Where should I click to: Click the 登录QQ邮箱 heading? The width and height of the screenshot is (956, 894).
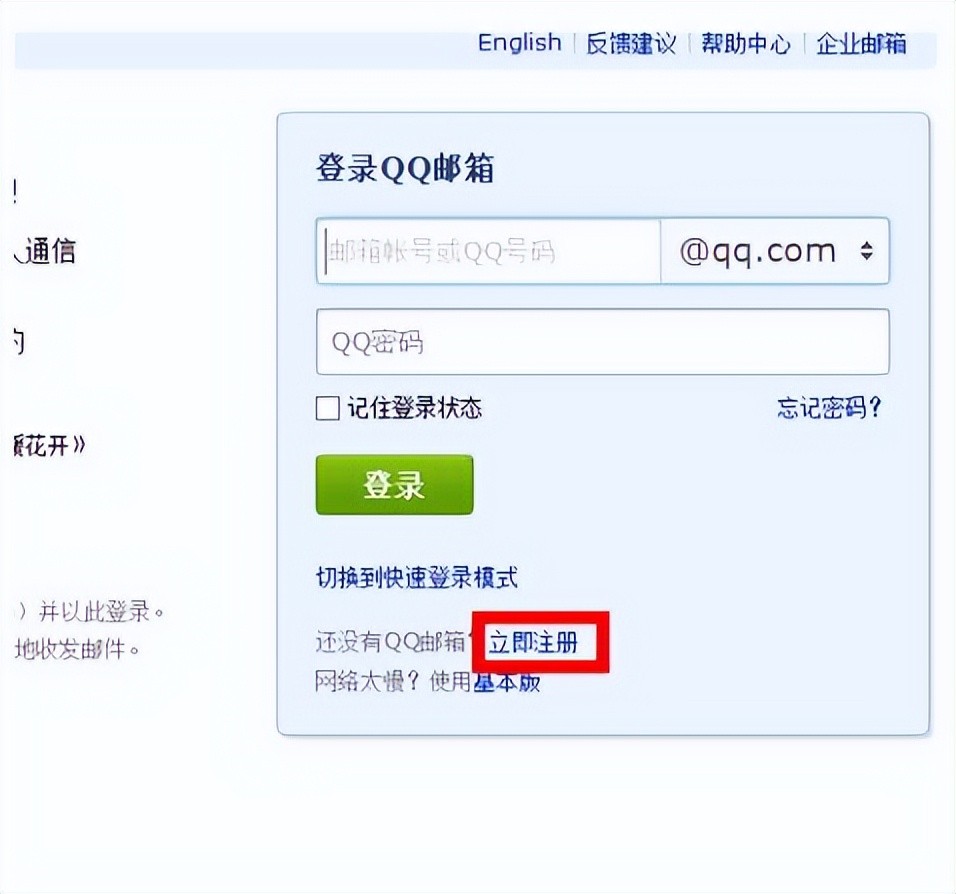(405, 169)
